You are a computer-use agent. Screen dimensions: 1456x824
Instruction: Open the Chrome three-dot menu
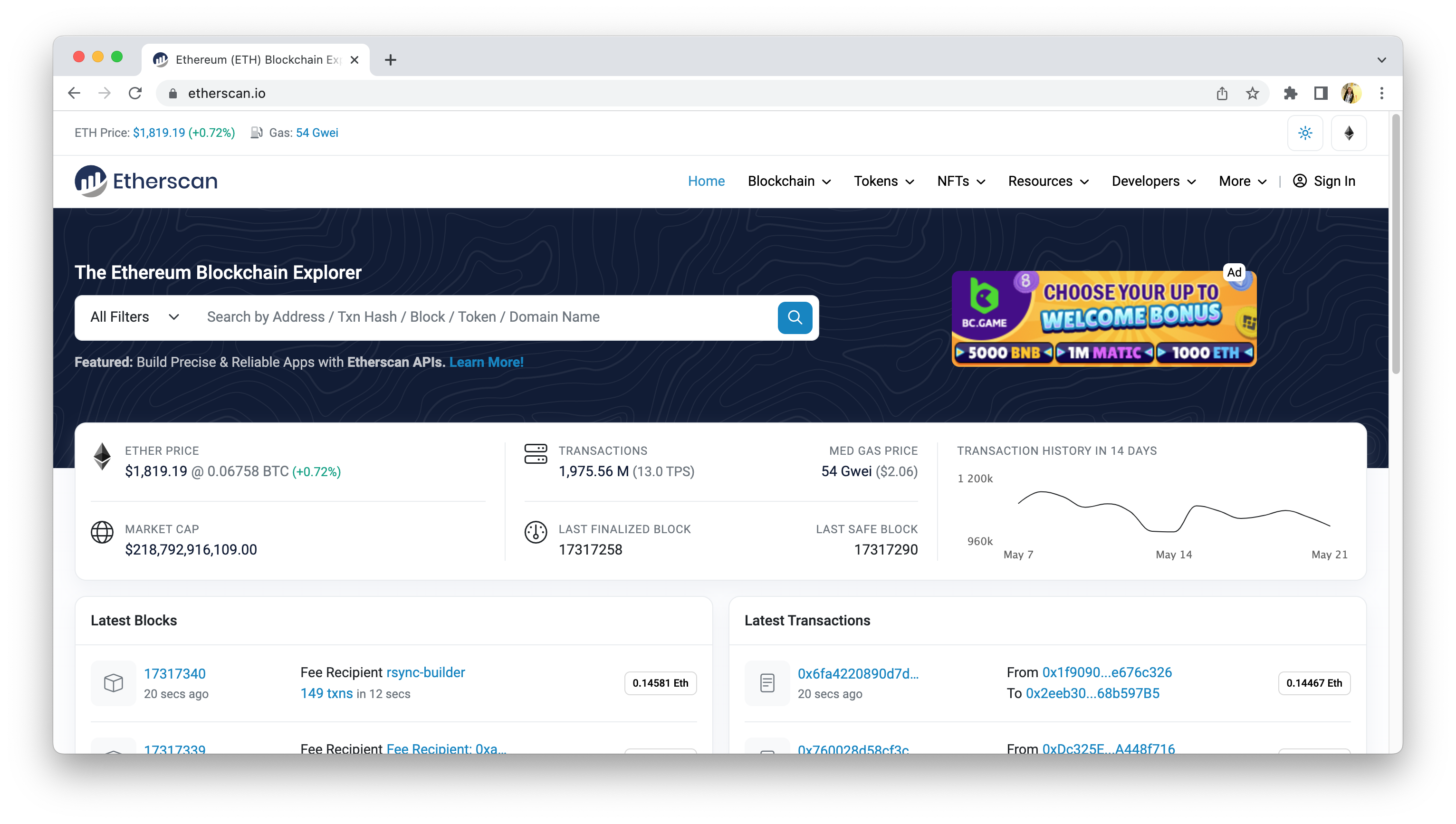(x=1381, y=94)
